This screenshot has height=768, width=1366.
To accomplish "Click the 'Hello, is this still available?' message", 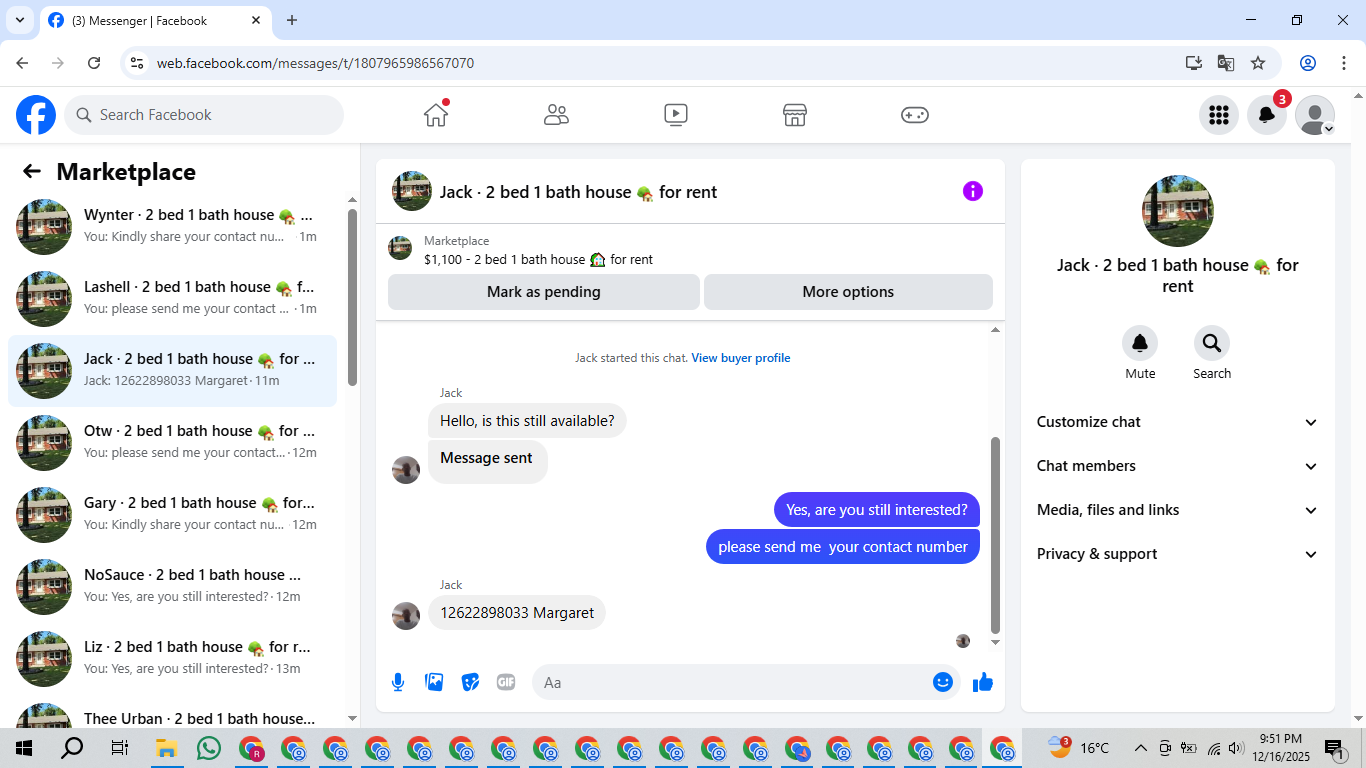I will point(527,421).
